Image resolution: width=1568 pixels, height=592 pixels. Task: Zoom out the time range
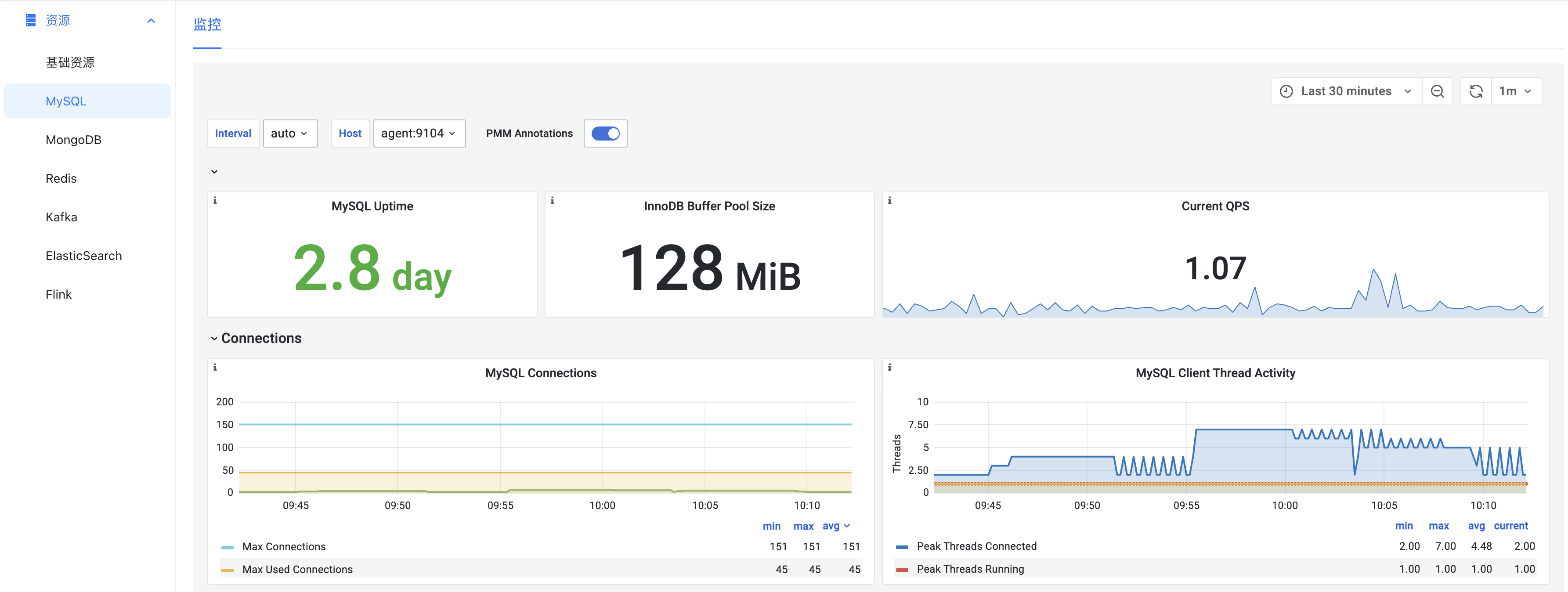[1438, 91]
